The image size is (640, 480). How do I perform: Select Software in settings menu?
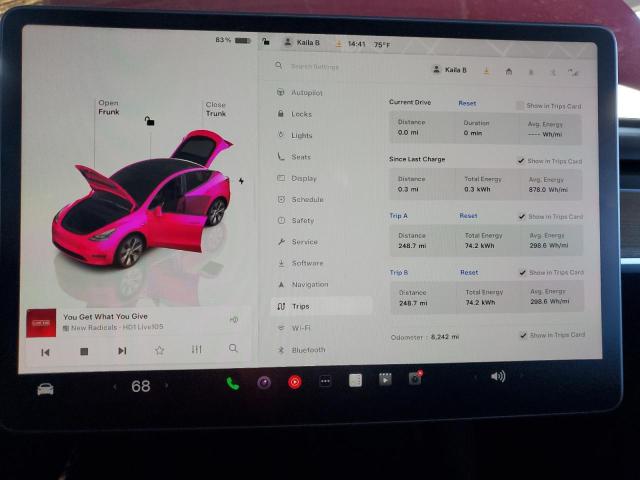306,263
